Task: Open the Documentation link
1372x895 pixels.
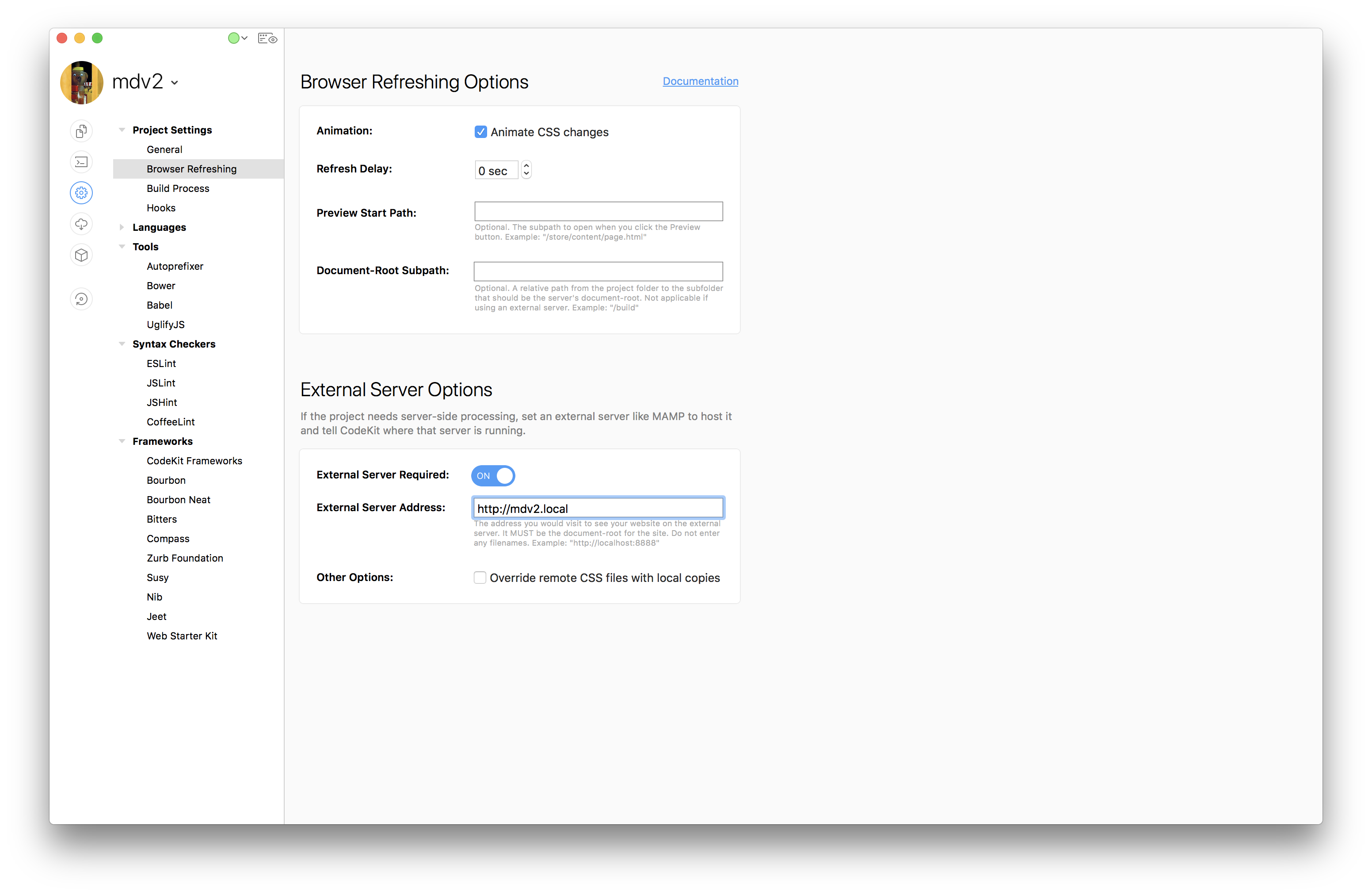Action: (701, 81)
